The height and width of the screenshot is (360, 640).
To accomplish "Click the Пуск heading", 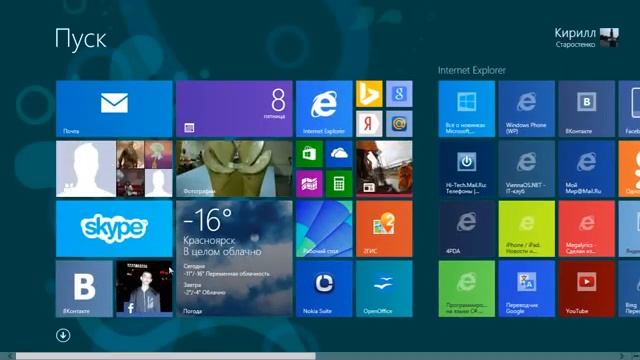I will pos(80,39).
